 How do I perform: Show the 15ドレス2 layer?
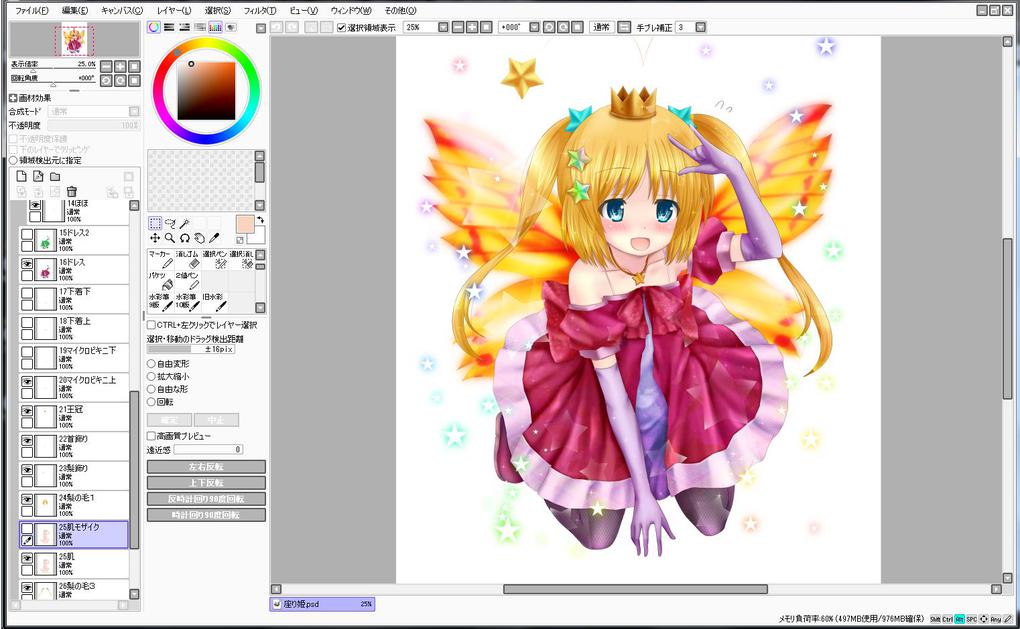pyautogui.click(x=27, y=234)
